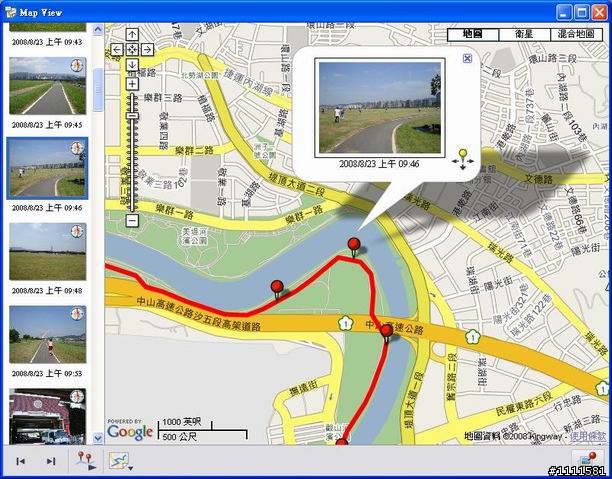Click the 樂群二路 road label
612x479 pixels.
tap(194, 150)
